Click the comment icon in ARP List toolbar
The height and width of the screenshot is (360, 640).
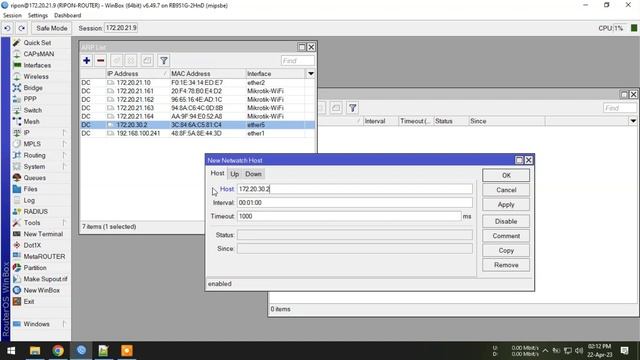(x=147, y=60)
